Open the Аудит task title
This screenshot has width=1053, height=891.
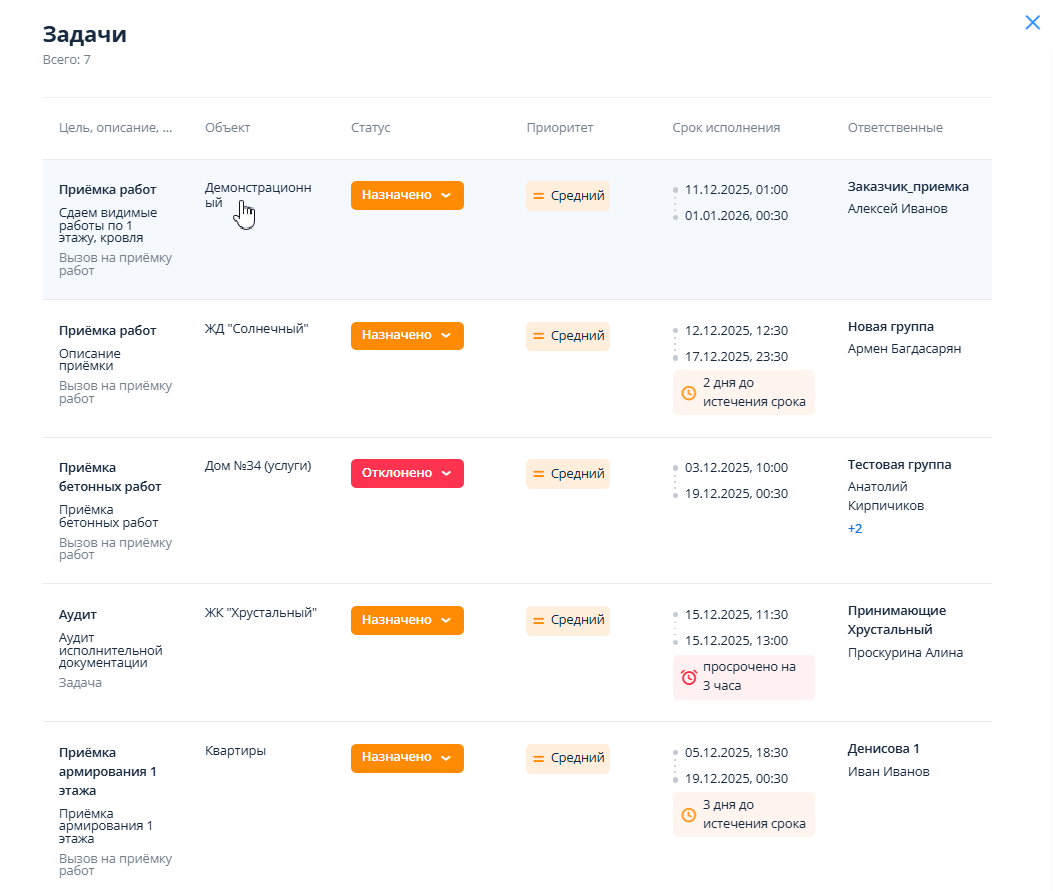[78, 615]
